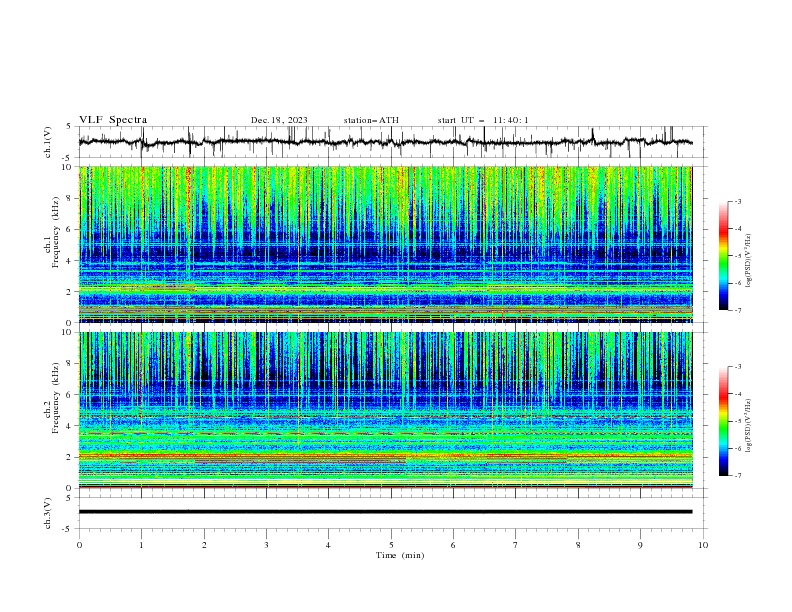This screenshot has height=612, width=792.
Task: Click the time axis tick label 10
Action: point(703,545)
